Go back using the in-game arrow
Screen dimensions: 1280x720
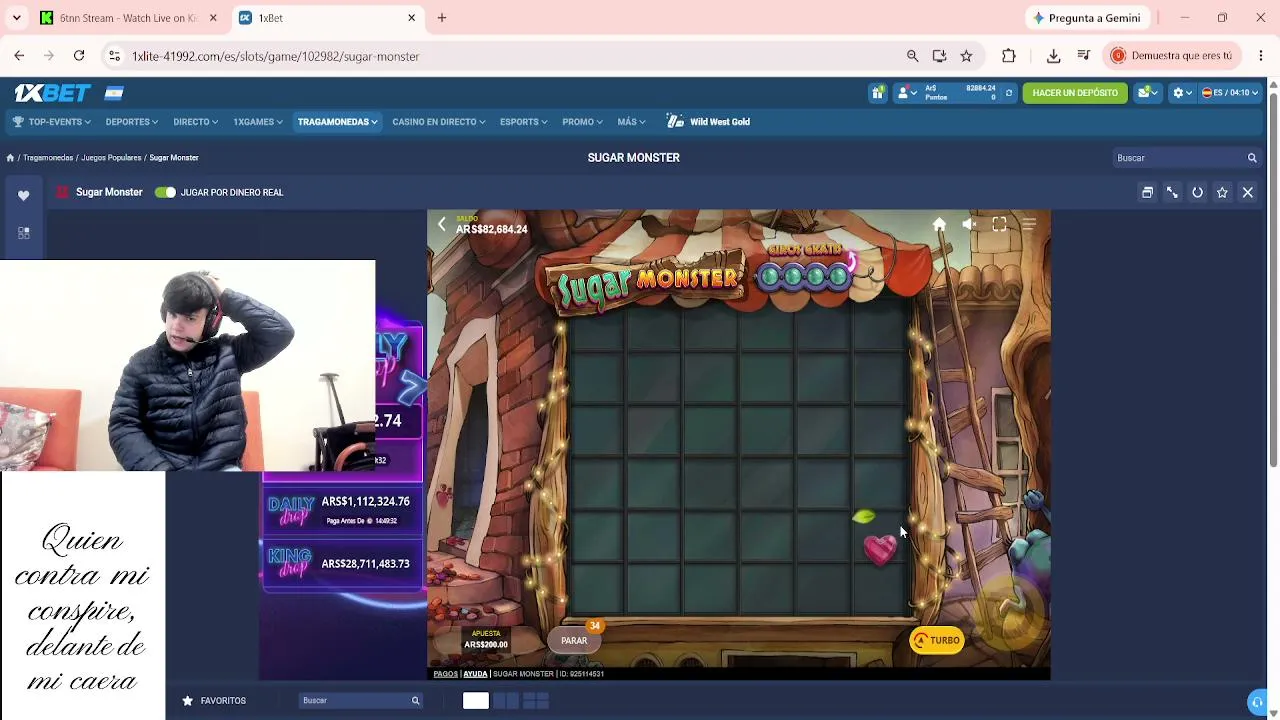pyautogui.click(x=442, y=225)
